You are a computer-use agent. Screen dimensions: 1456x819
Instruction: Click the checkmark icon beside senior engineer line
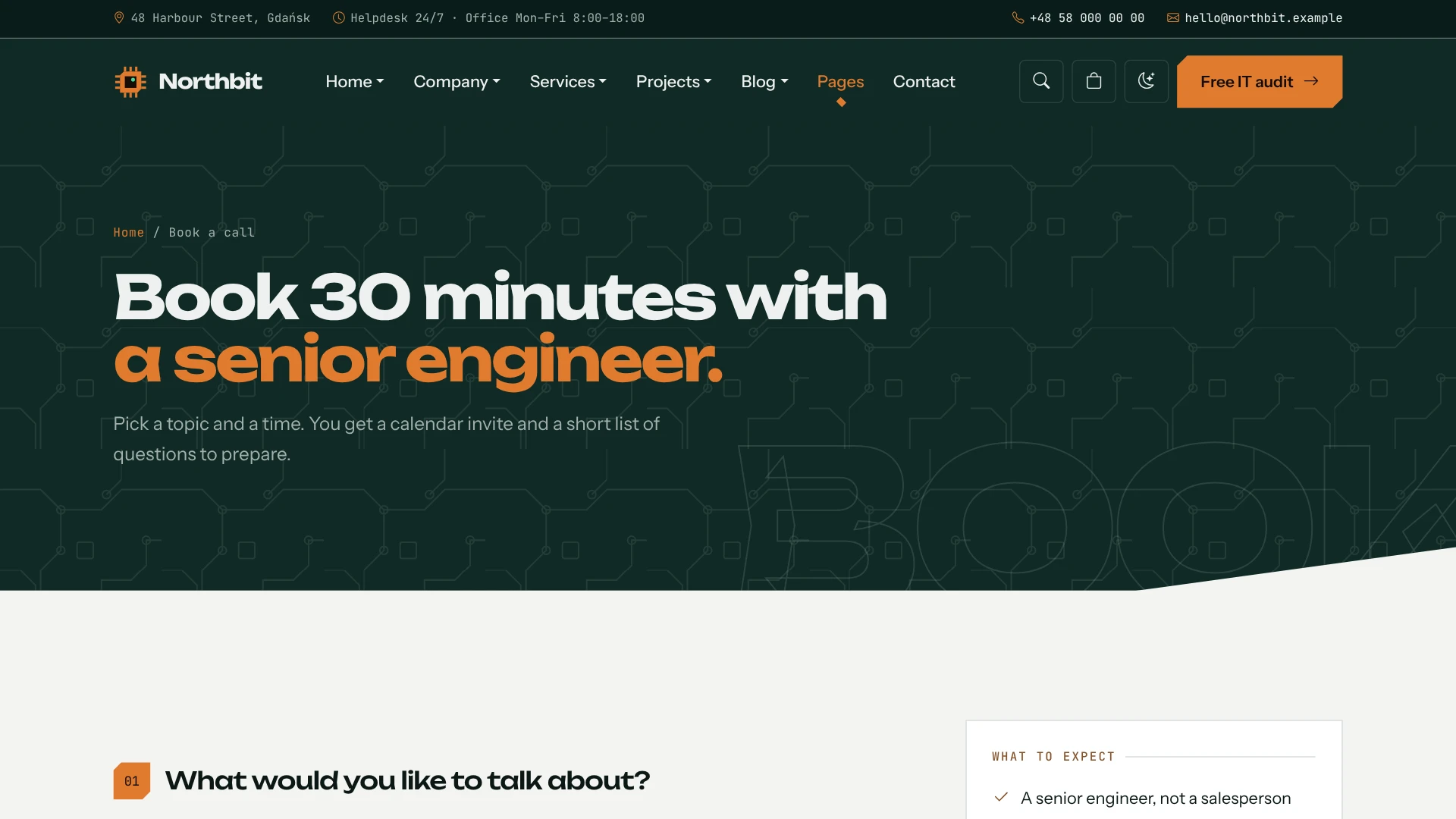(x=1001, y=797)
